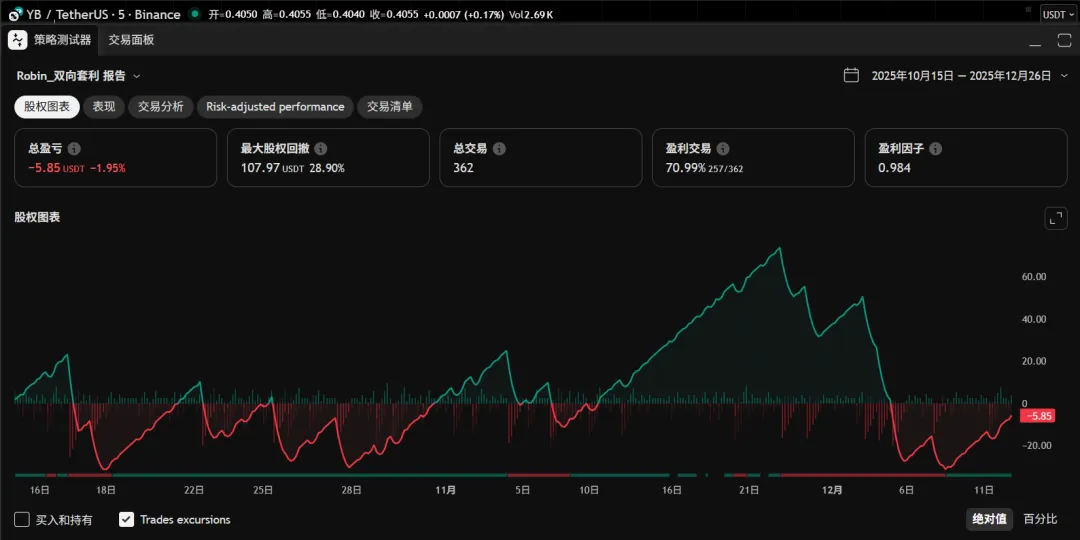Image resolution: width=1080 pixels, height=540 pixels.
Task: Click the -5.85 price label on the axis
Action: pyautogui.click(x=1037, y=416)
